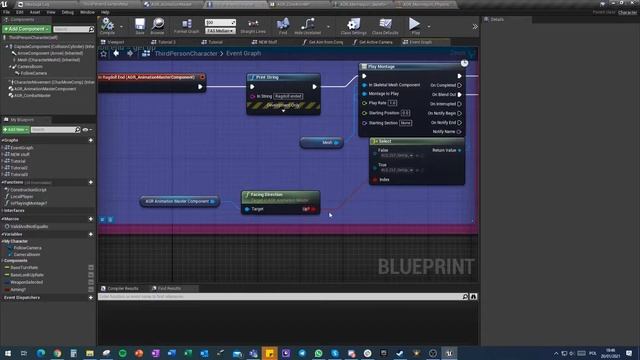
Task: Open Class Defaults from the toolbar
Action: click(385, 25)
